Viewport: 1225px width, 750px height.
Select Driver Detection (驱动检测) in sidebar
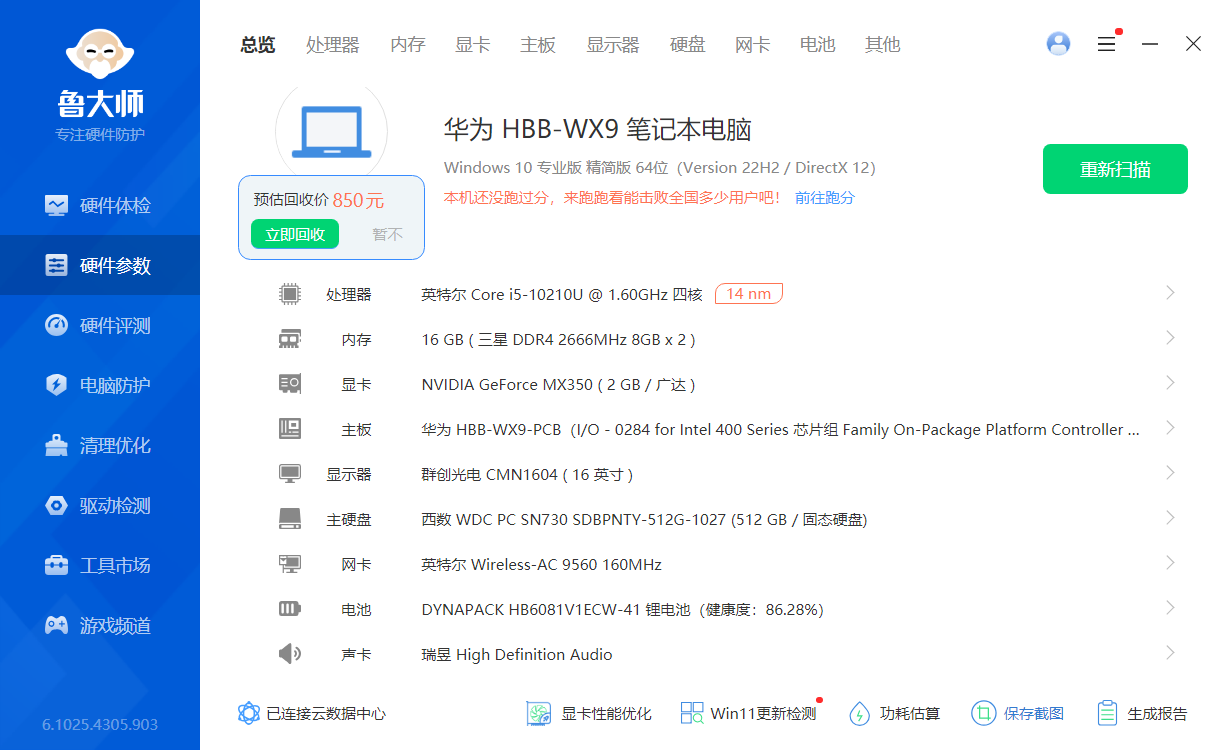pyautogui.click(x=100, y=506)
